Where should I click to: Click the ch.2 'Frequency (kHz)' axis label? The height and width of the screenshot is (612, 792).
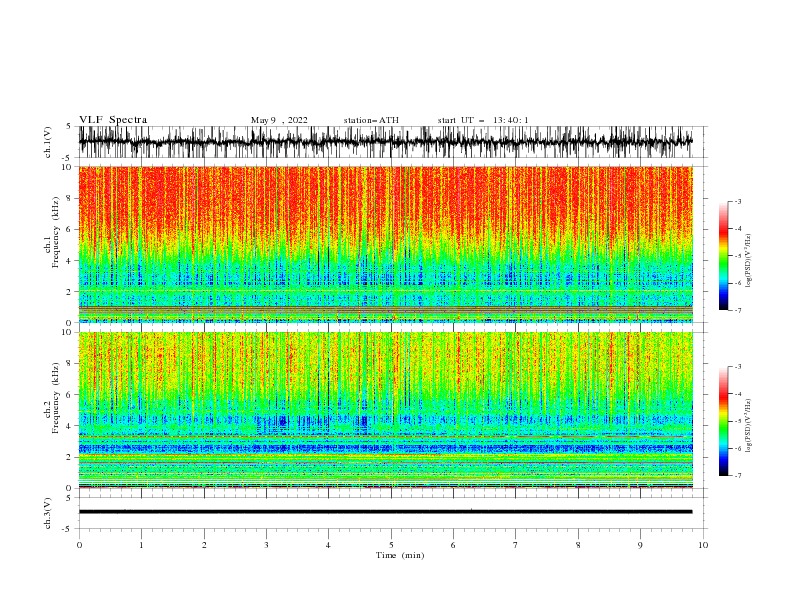coord(56,397)
